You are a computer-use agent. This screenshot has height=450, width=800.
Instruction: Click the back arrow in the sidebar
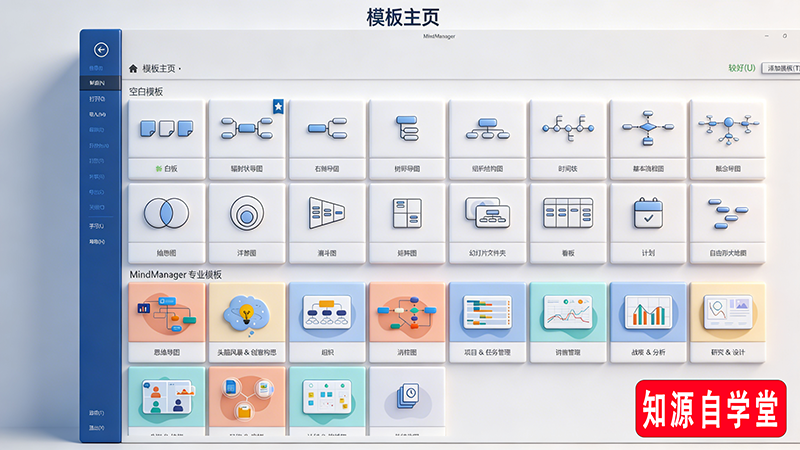pyautogui.click(x=100, y=49)
